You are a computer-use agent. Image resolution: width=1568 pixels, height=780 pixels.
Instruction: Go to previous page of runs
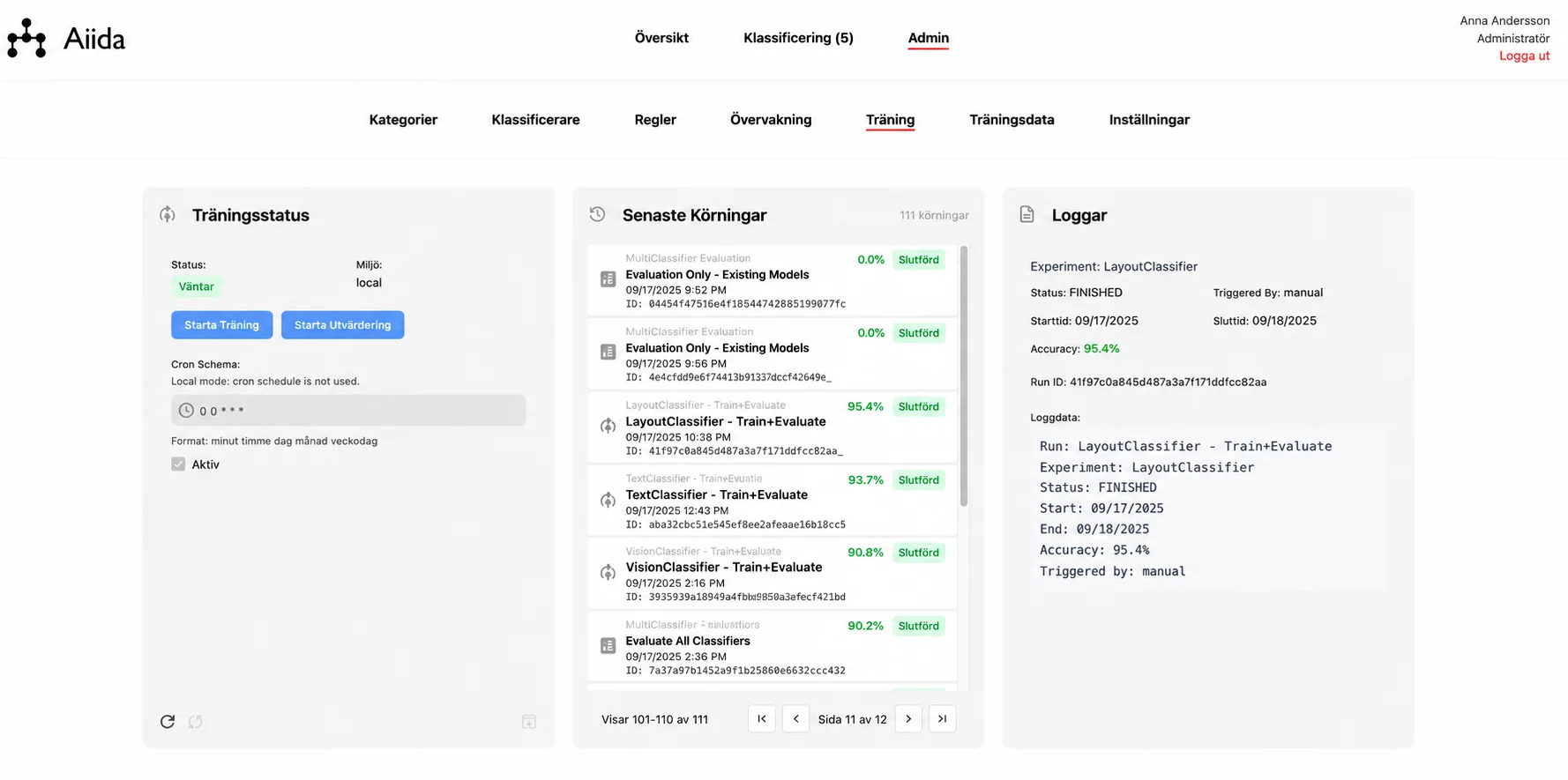point(796,719)
